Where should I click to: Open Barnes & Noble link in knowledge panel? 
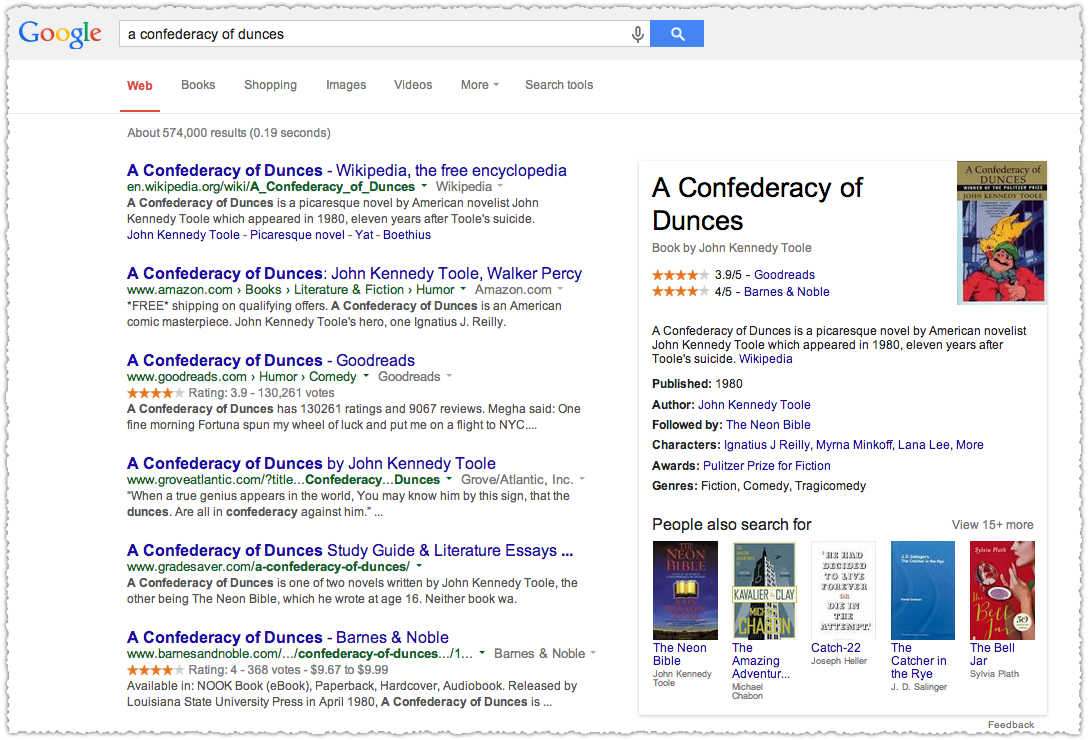pos(786,292)
